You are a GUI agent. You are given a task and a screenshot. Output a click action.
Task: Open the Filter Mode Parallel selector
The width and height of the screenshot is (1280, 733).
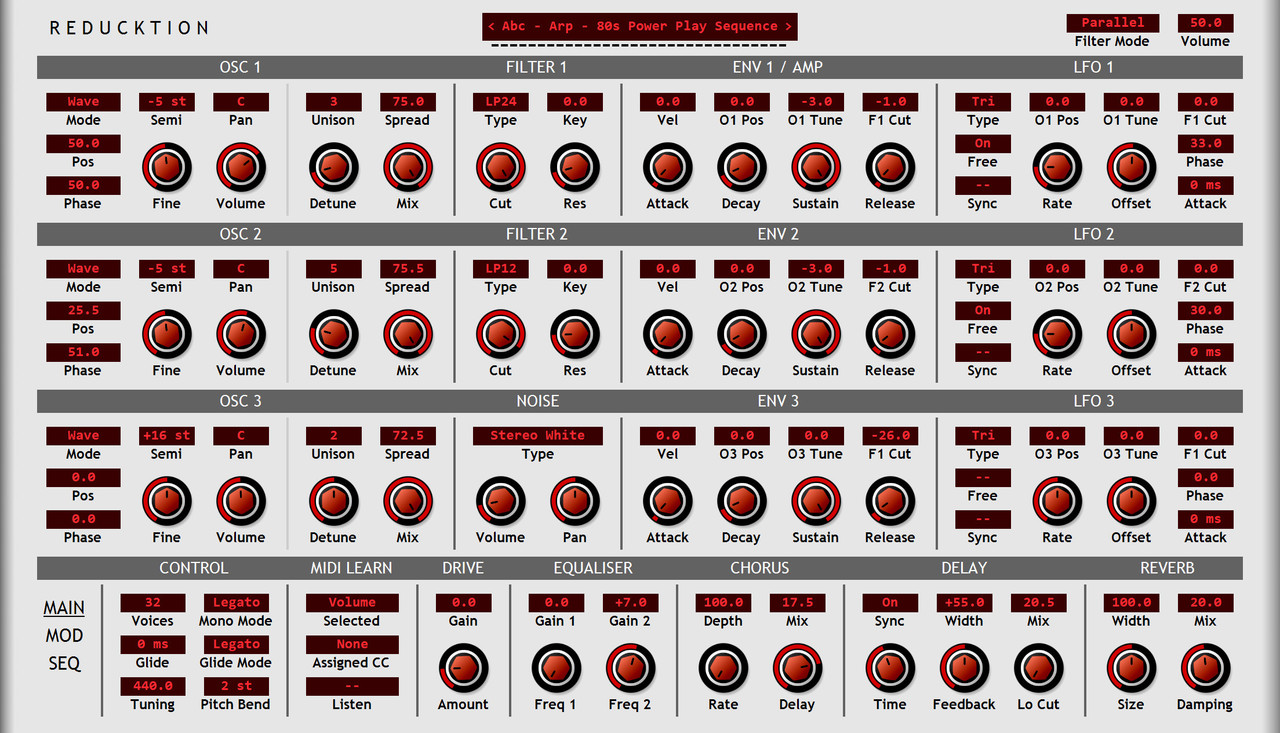click(x=1112, y=22)
